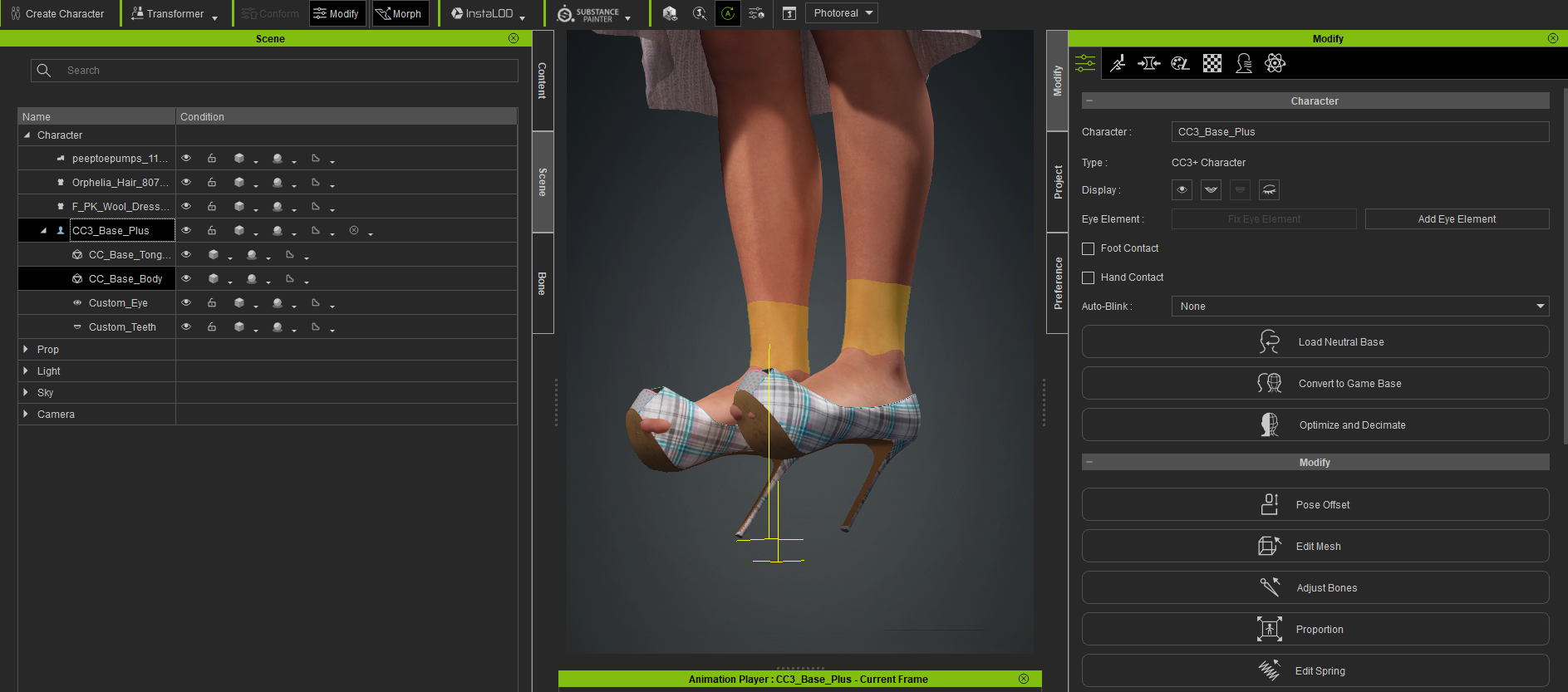Enable the Hand Contact checkbox
The height and width of the screenshot is (692, 1568).
[x=1088, y=277]
